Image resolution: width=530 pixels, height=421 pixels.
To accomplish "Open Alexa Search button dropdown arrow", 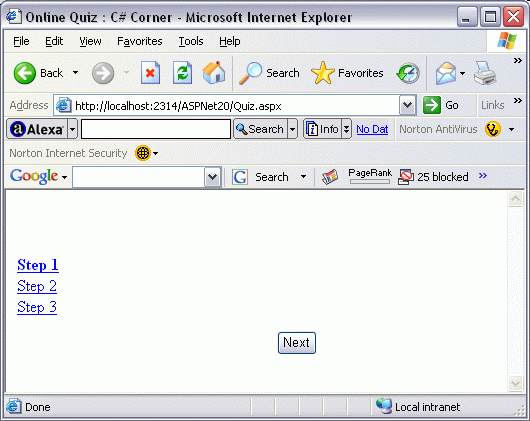I will point(292,129).
